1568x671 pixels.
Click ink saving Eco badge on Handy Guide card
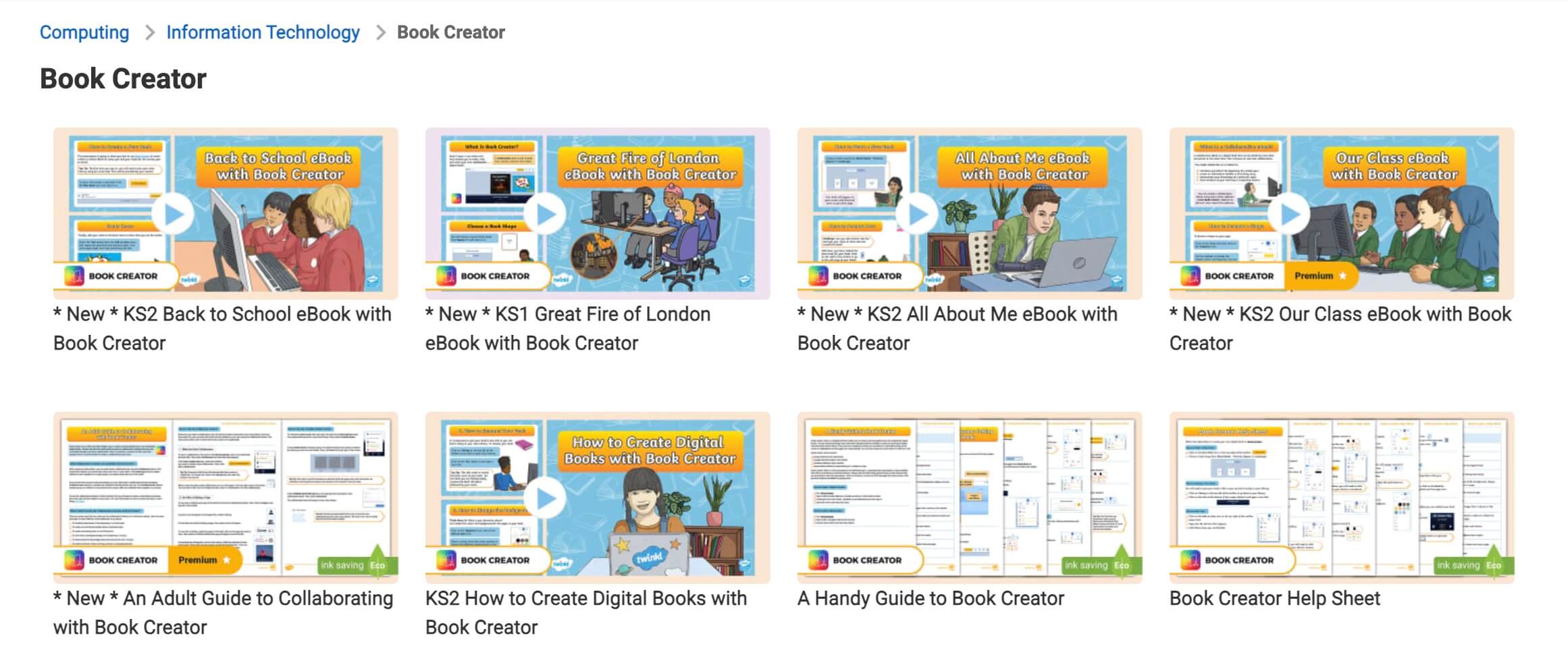[x=1102, y=564]
